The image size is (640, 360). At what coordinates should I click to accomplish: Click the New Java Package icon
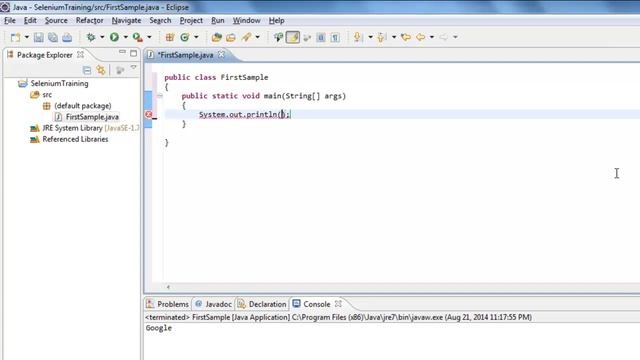click(x=170, y=38)
